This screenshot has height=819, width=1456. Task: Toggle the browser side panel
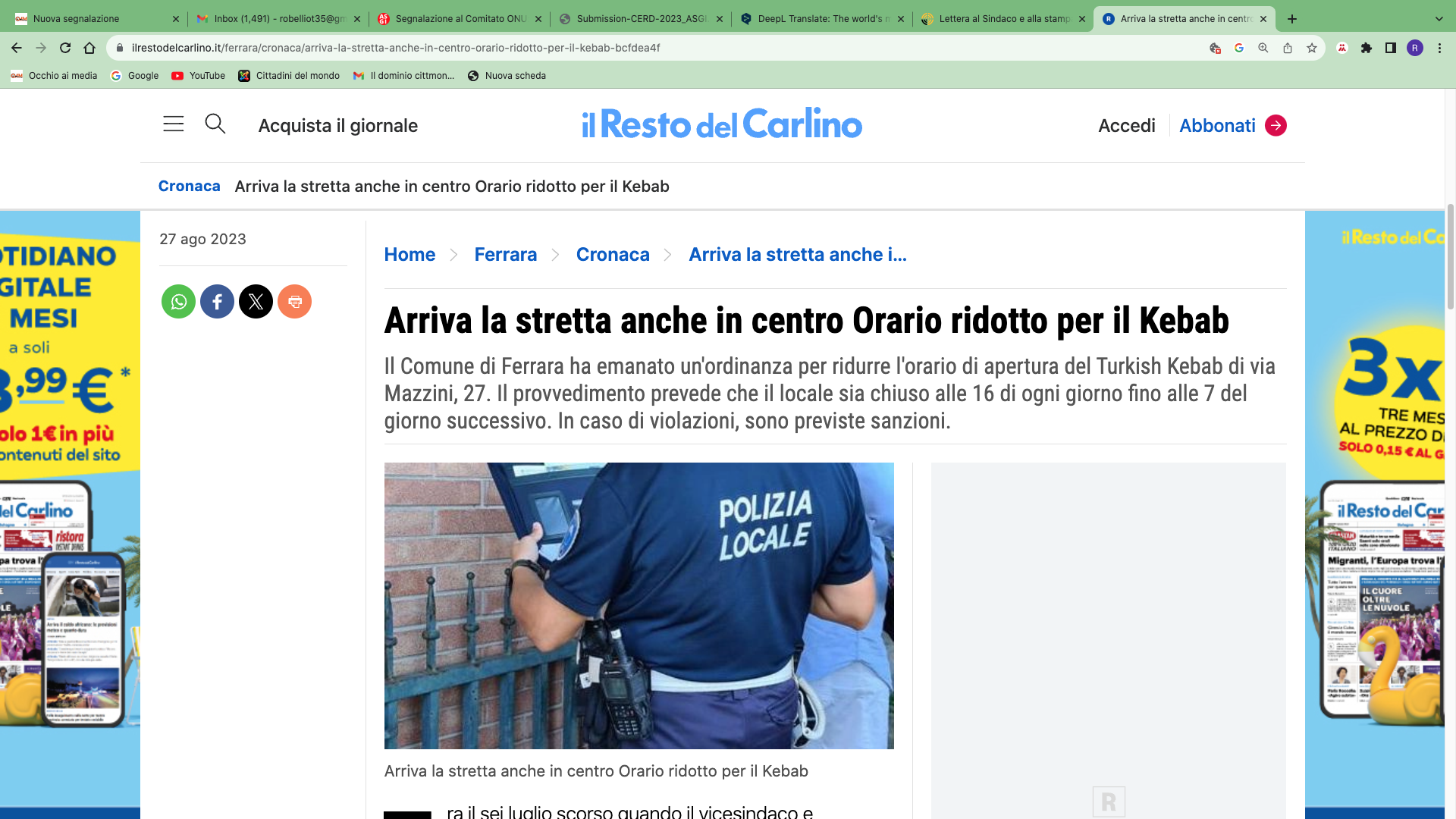1391,48
